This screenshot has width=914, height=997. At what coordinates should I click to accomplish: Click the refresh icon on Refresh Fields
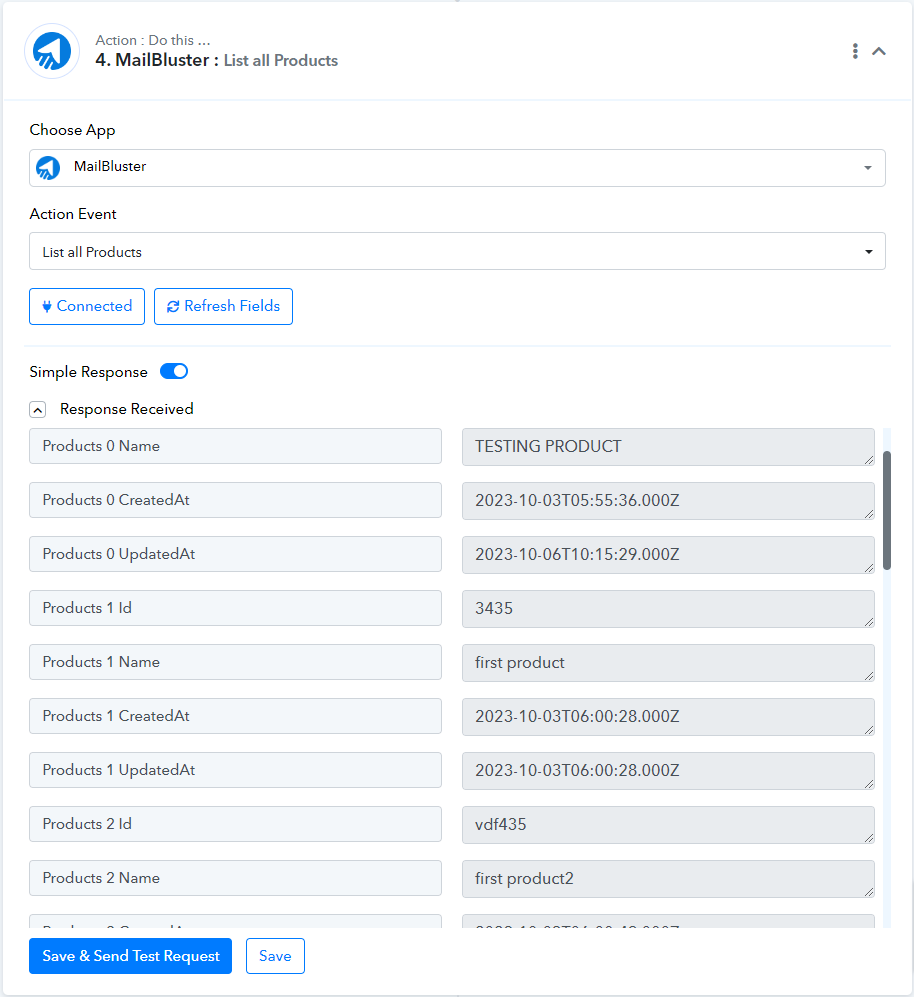172,306
